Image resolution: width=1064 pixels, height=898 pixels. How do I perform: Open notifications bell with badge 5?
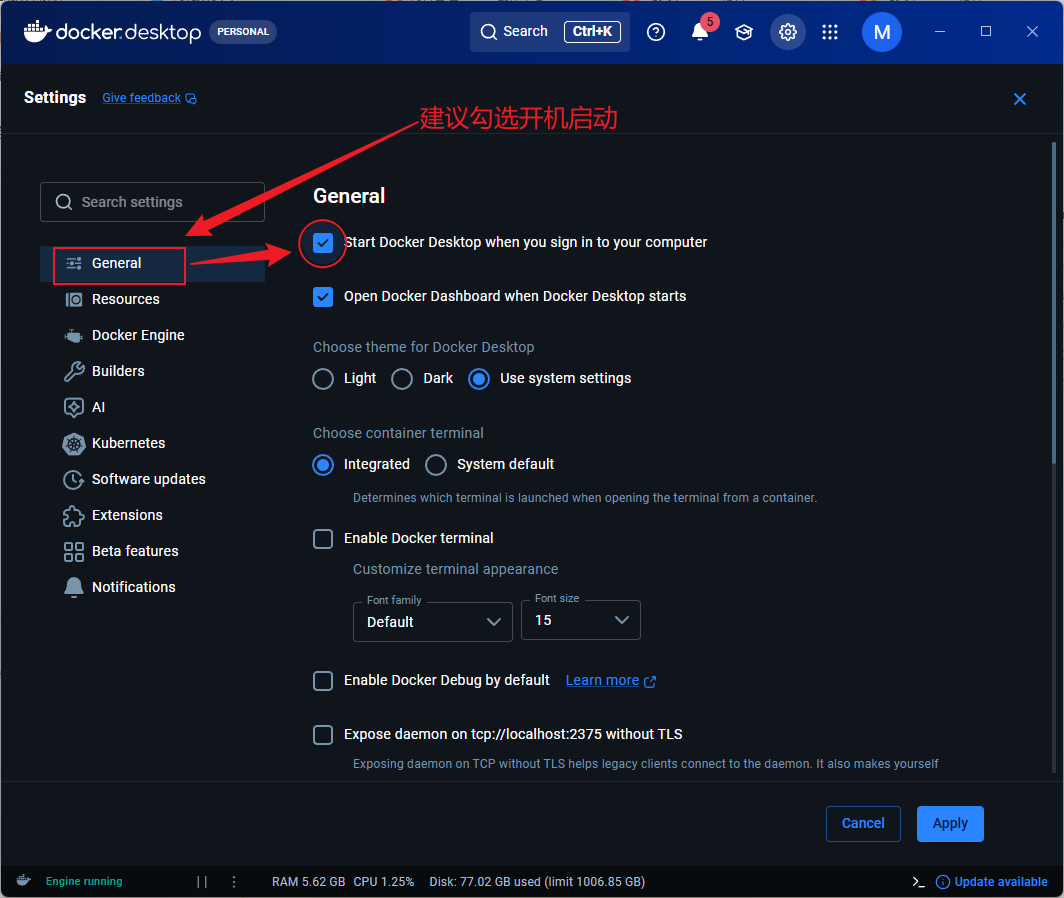[x=701, y=31]
